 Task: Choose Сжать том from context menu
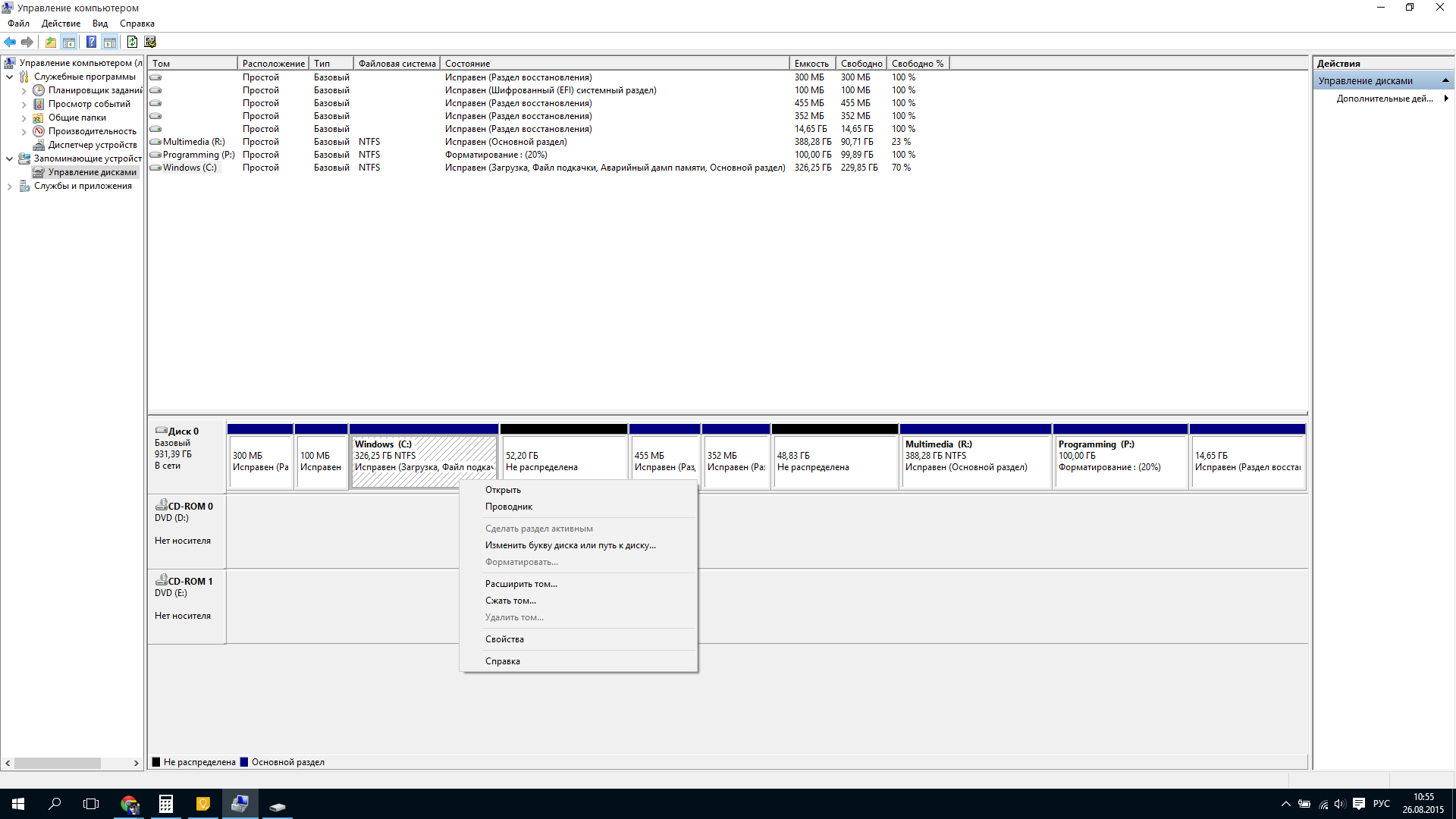click(x=579, y=601)
